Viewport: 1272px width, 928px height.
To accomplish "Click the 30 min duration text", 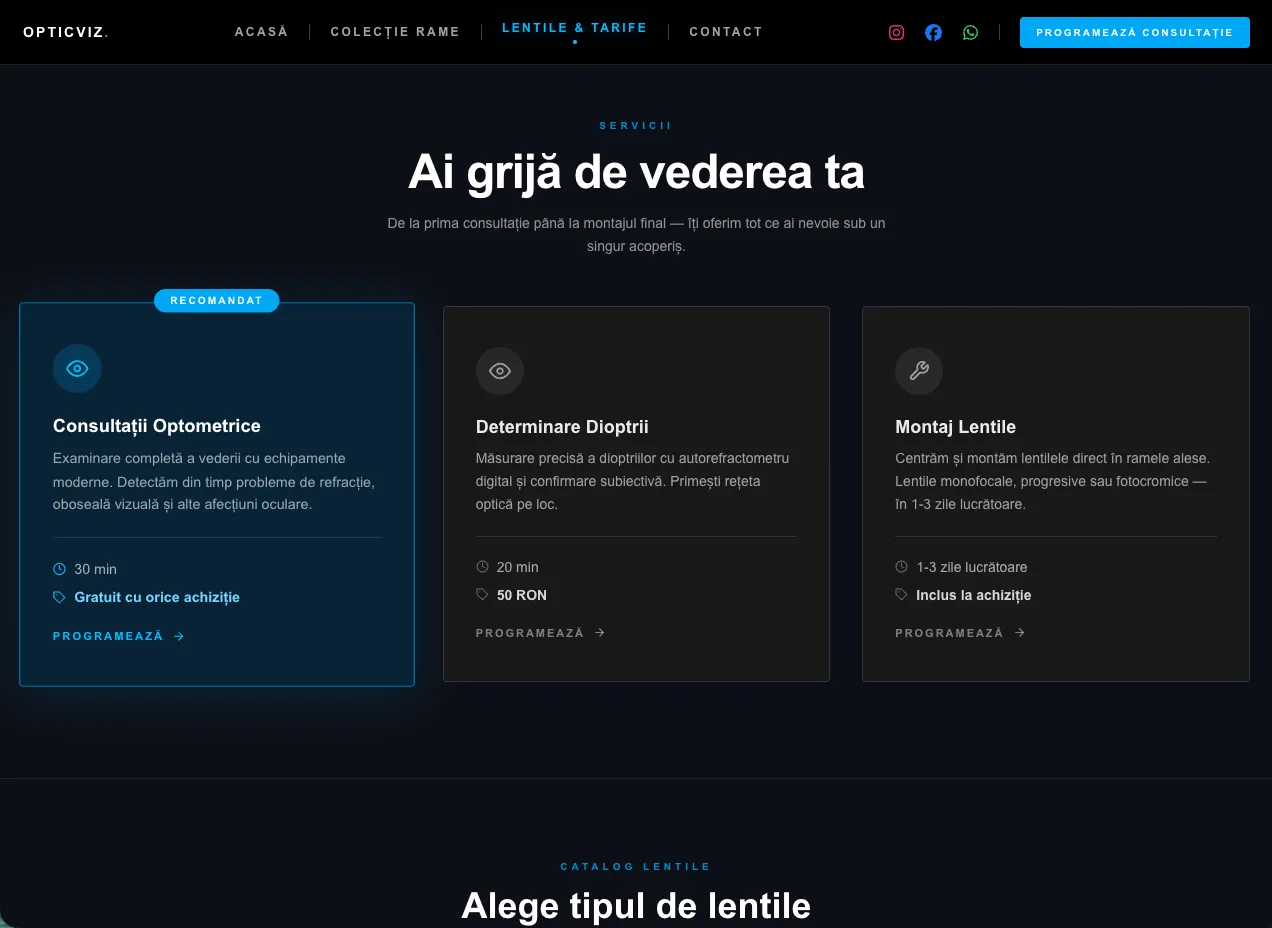I will coord(95,569).
